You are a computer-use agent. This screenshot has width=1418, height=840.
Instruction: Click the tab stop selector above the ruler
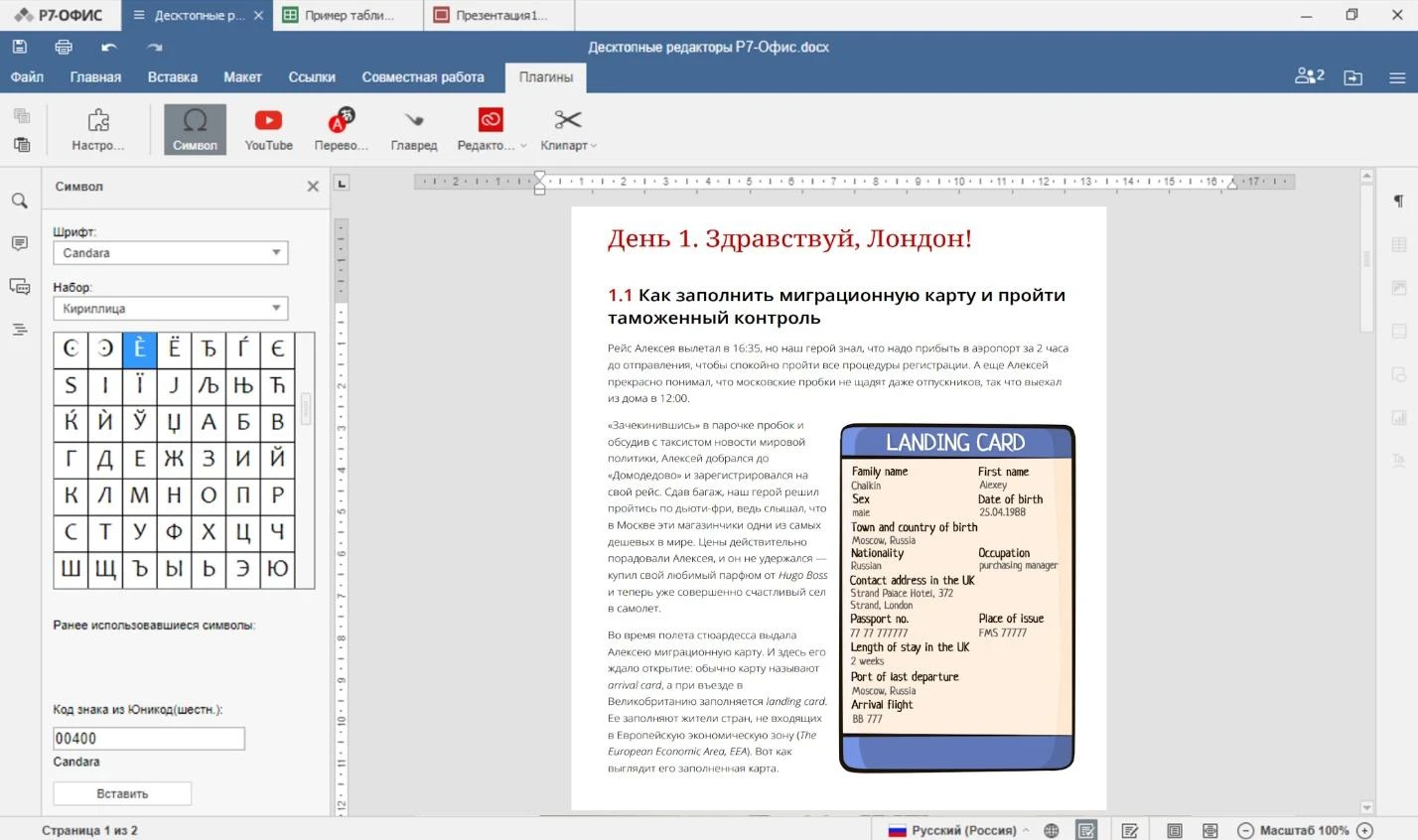pos(341,183)
